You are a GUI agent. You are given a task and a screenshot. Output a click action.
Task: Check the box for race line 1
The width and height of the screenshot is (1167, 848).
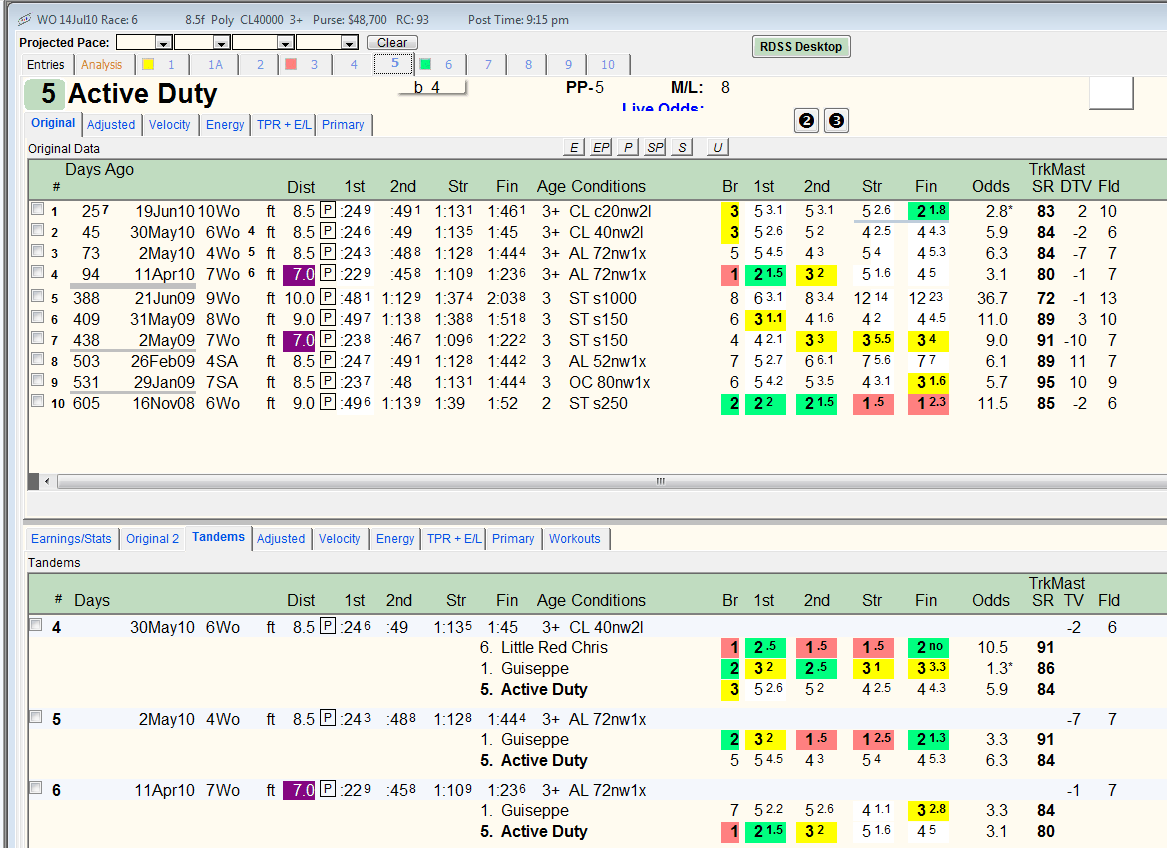coord(37,209)
